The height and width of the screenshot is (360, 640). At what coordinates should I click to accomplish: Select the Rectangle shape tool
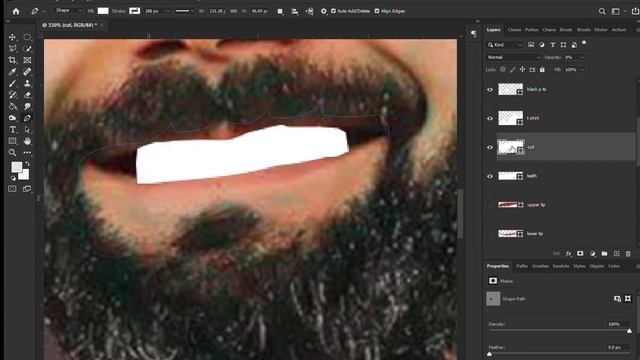13,141
